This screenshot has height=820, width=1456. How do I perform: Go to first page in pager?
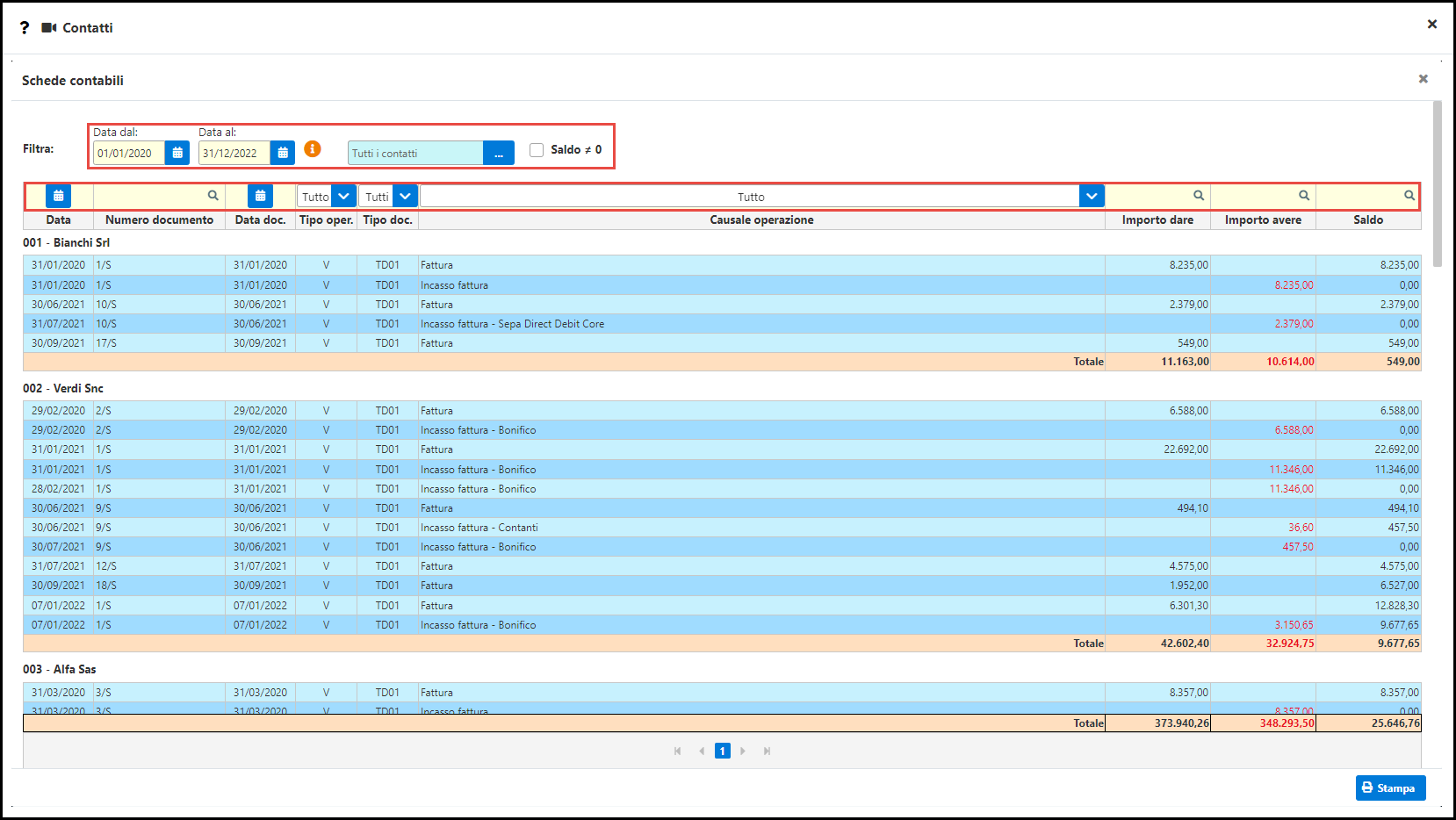point(678,752)
